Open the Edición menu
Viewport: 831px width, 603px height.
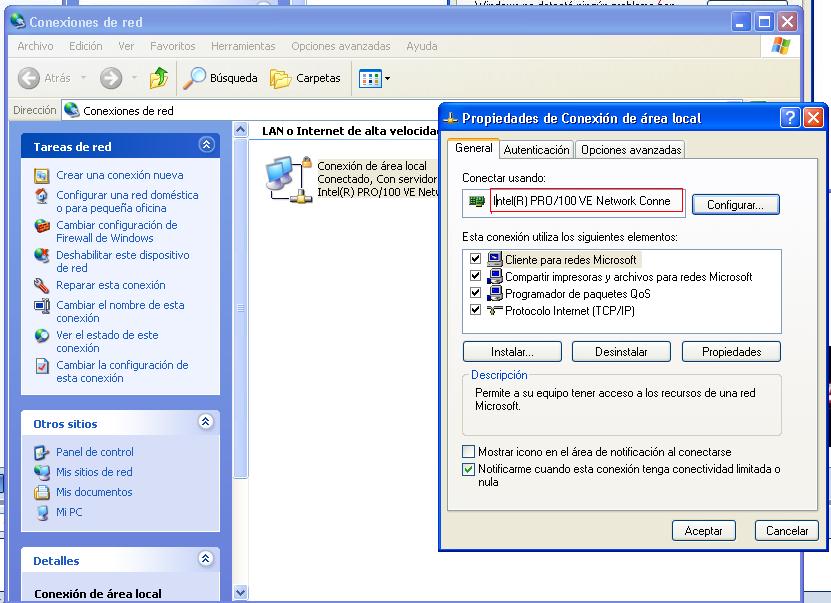(85, 46)
